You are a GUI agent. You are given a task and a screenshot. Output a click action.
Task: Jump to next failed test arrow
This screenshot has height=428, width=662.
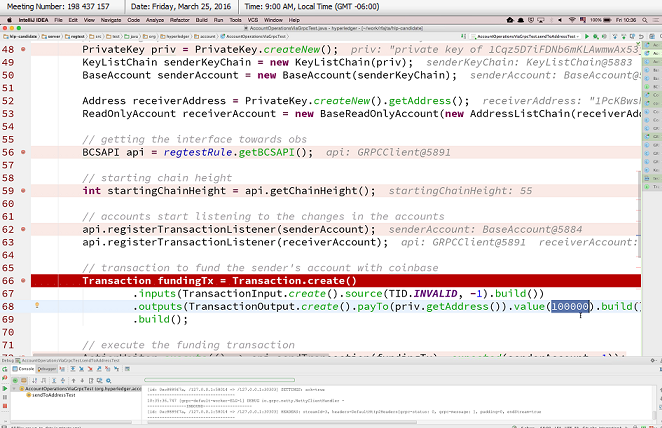[x=82, y=380]
